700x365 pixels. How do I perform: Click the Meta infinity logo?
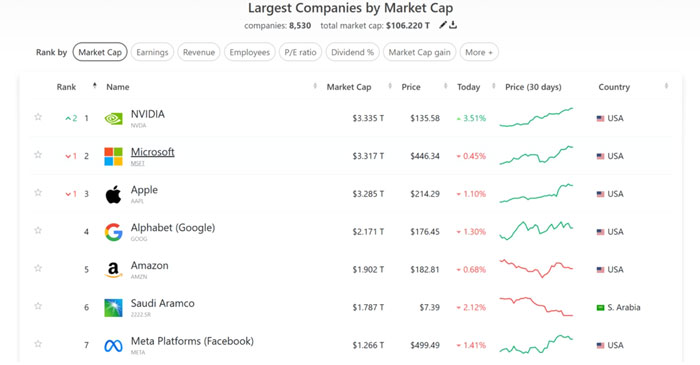113,346
